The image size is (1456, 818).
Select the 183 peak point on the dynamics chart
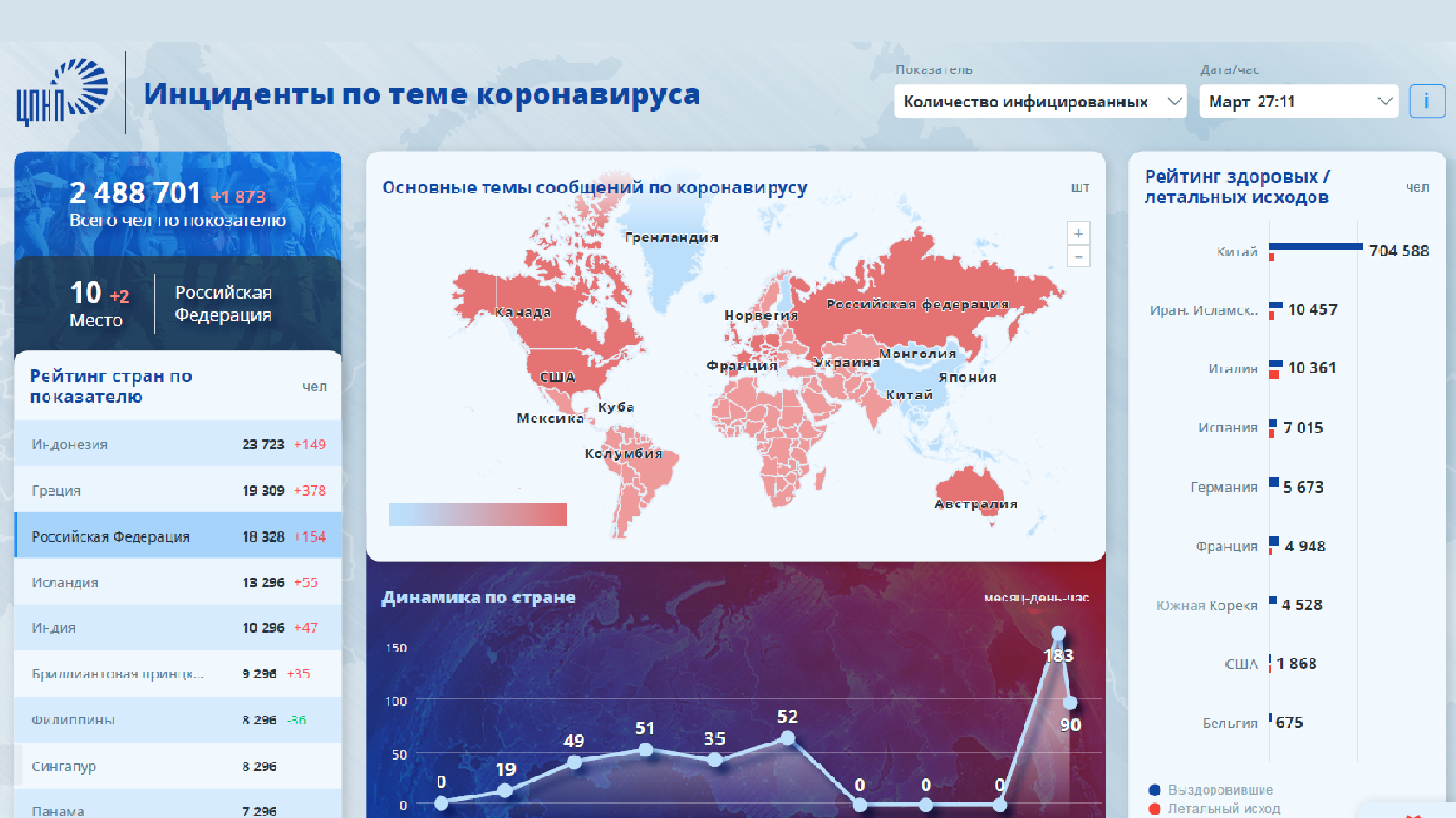[1059, 633]
